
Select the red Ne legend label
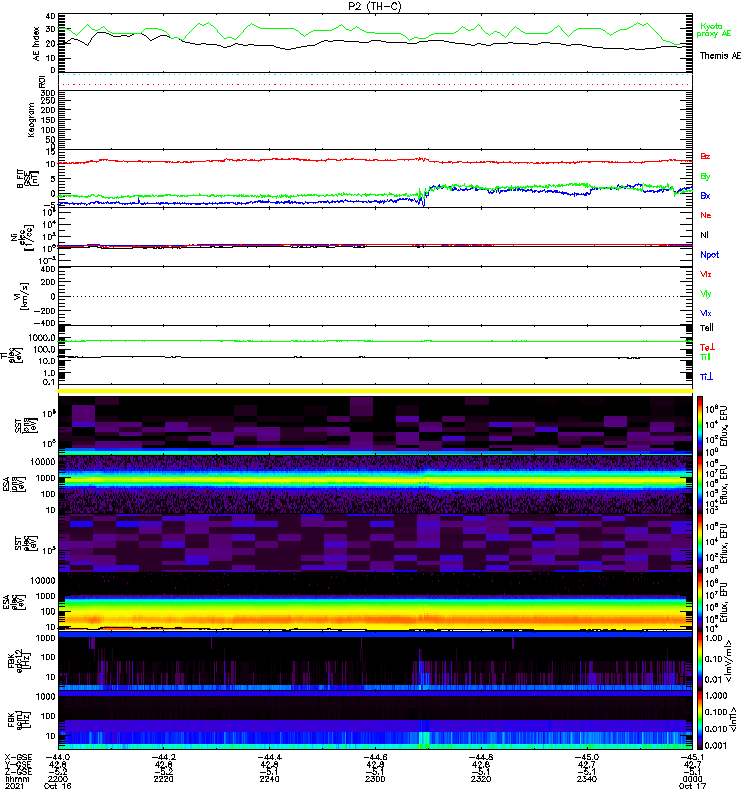706,215
